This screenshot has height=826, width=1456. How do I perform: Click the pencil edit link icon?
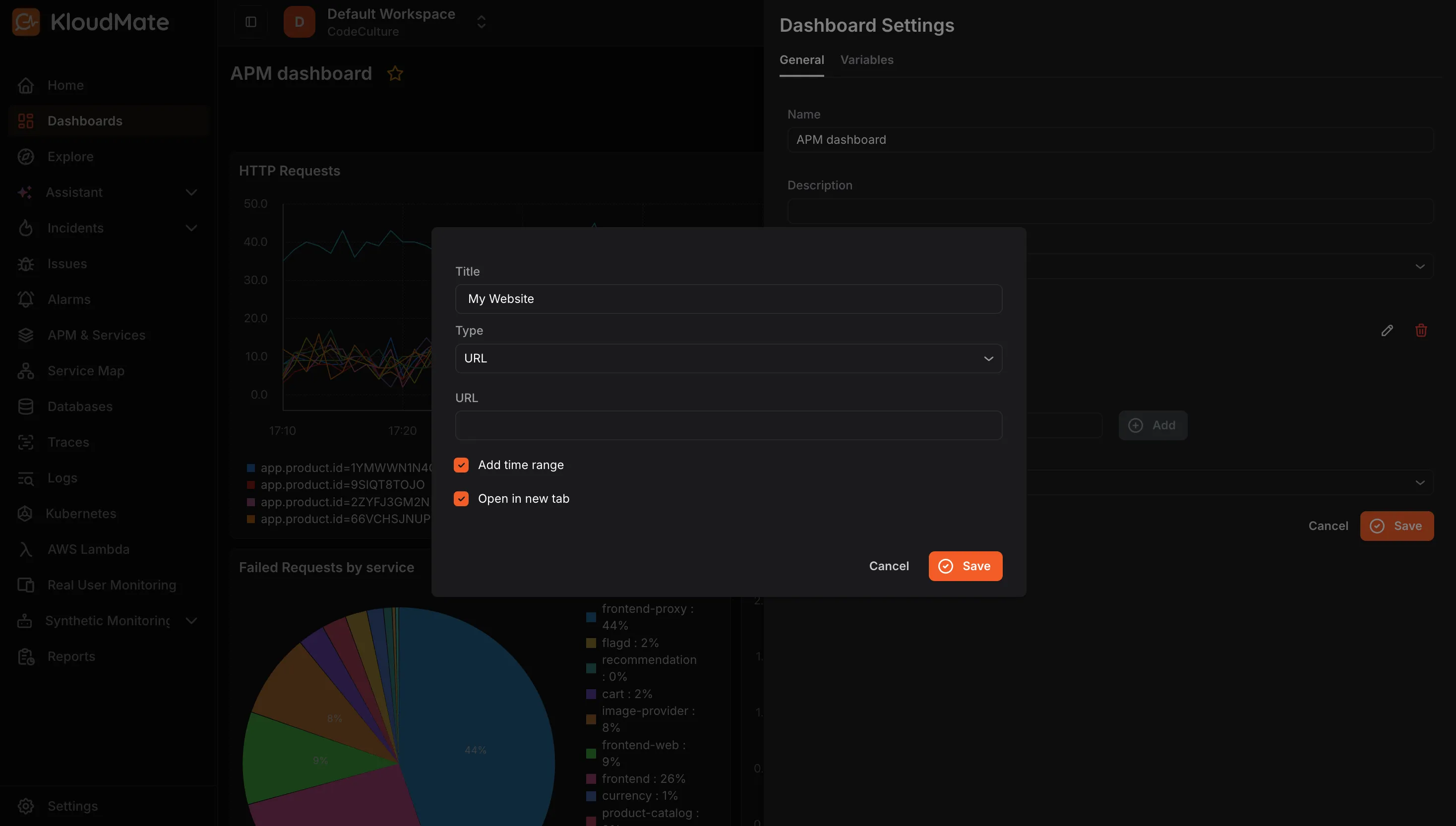[x=1387, y=331]
